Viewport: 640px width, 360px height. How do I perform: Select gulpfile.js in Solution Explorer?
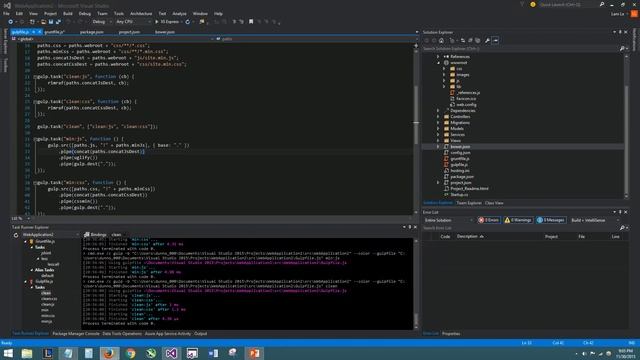tap(460, 164)
